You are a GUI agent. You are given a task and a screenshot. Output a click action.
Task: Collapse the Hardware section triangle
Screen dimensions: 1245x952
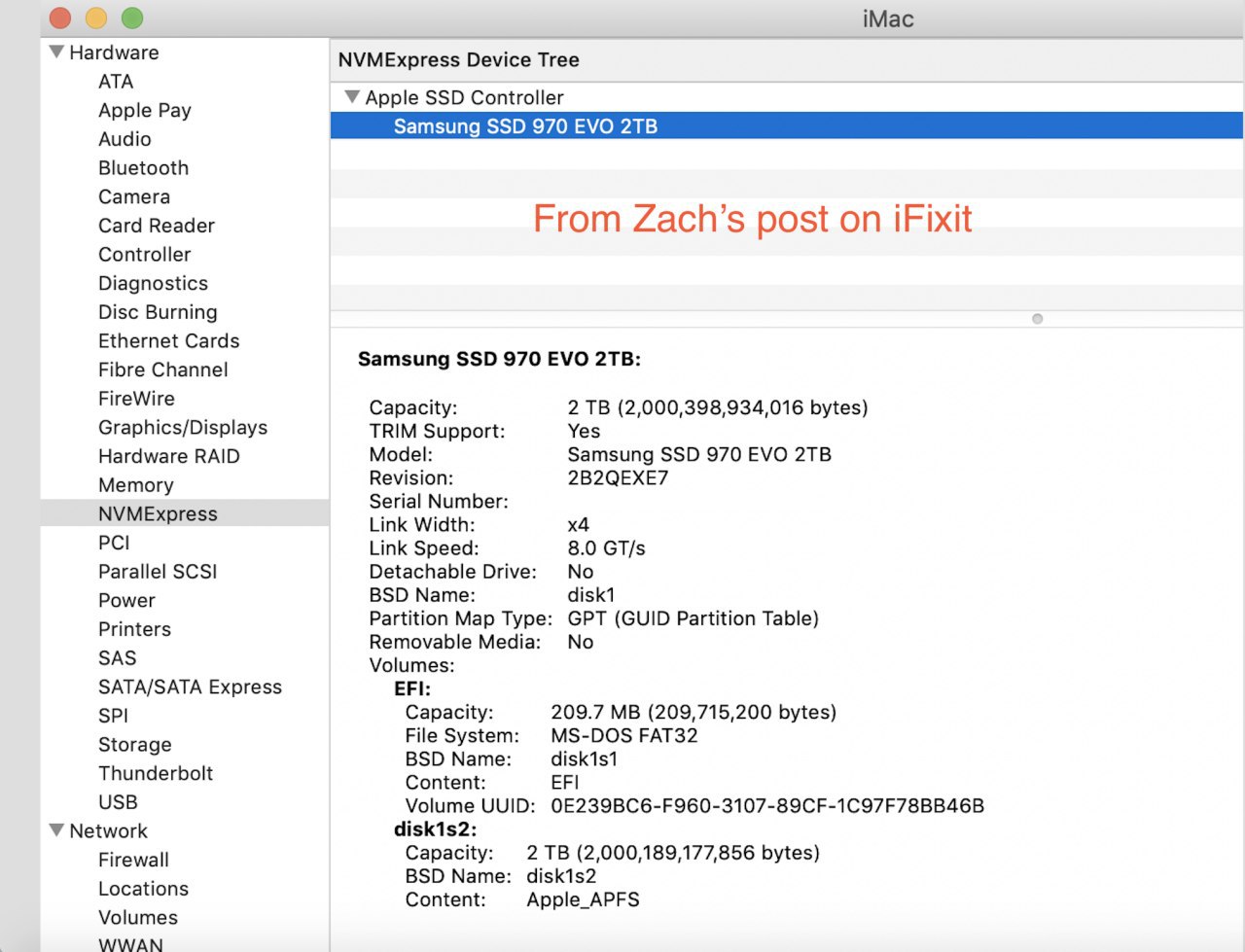coord(56,52)
